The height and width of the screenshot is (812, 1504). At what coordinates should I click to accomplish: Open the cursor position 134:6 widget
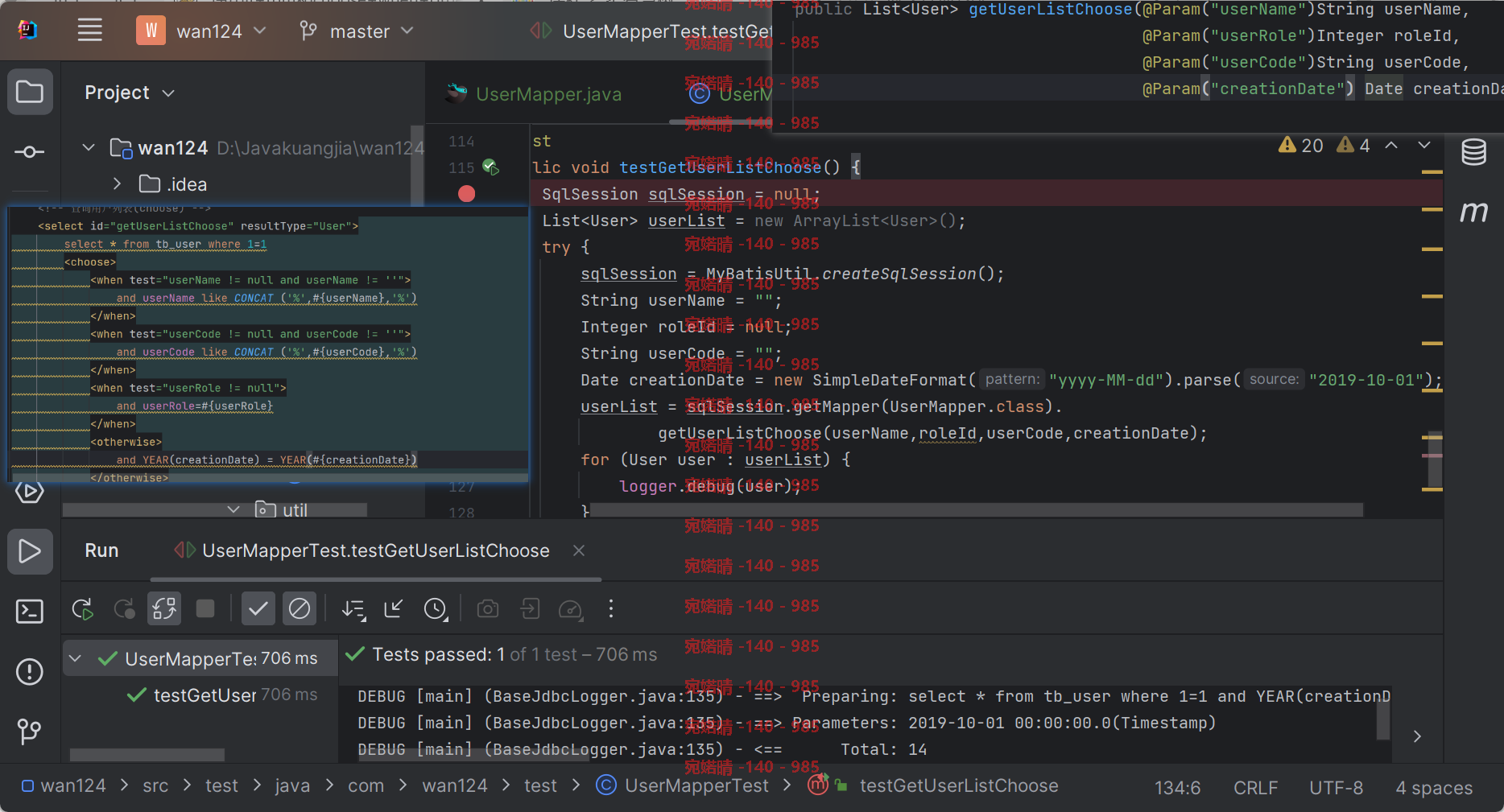point(1177,788)
